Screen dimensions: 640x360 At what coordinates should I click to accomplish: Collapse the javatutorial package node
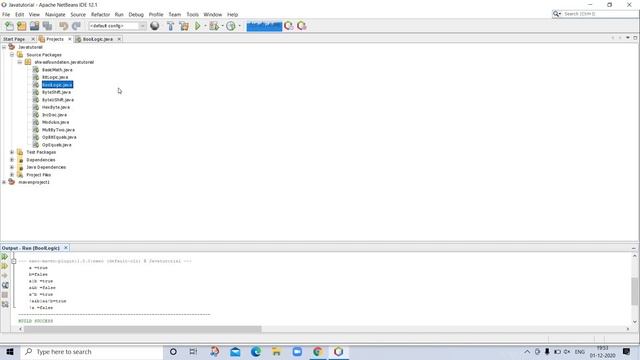20,62
